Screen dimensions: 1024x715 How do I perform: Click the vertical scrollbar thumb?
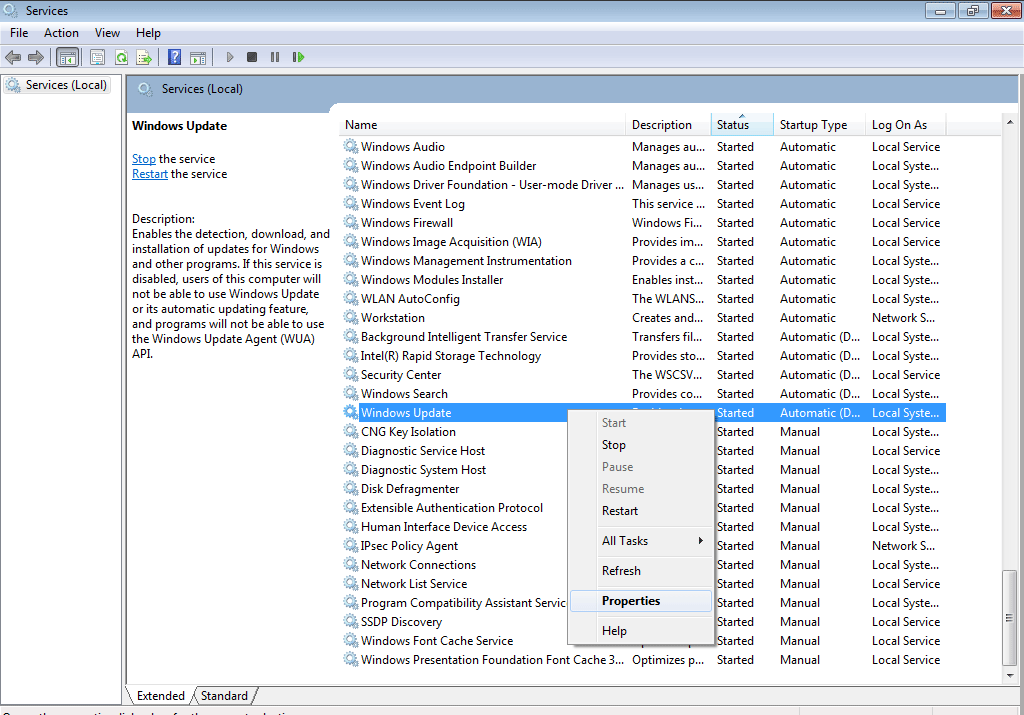(1010, 617)
